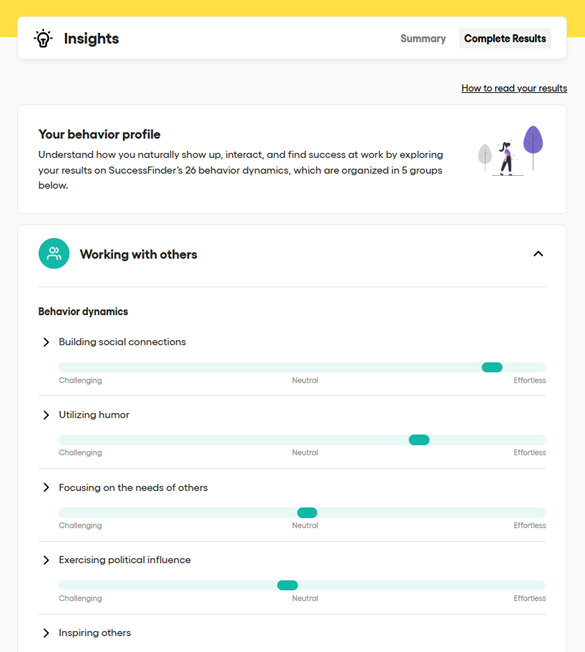Image resolution: width=585 pixels, height=652 pixels.
Task: Select the Complete Results tab
Action: (x=505, y=38)
